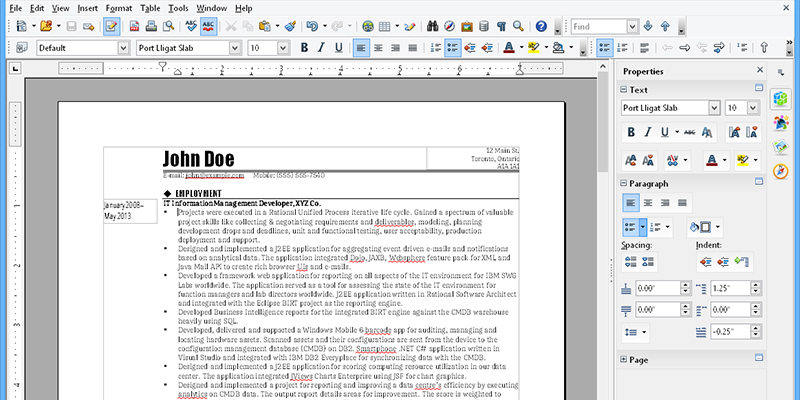Image resolution: width=800 pixels, height=400 pixels.
Task: Click the Find Next down arrow
Action: (x=648, y=26)
